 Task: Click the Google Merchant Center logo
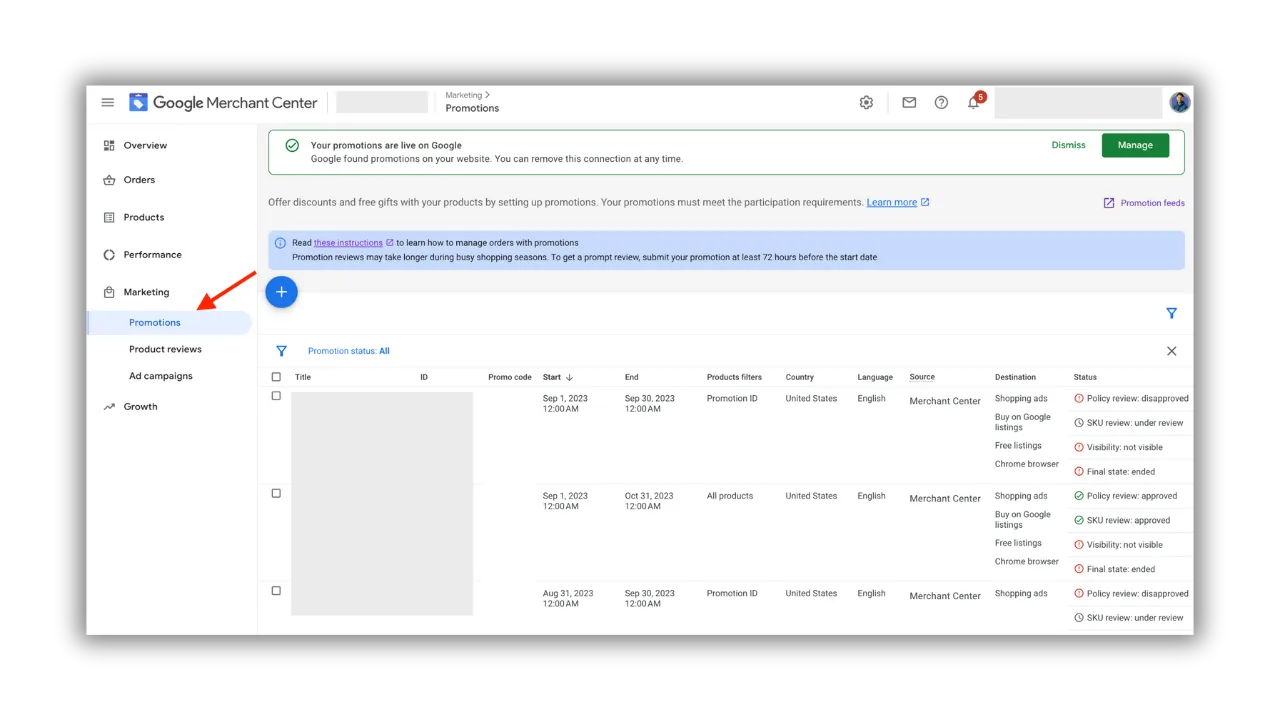pyautogui.click(x=223, y=102)
